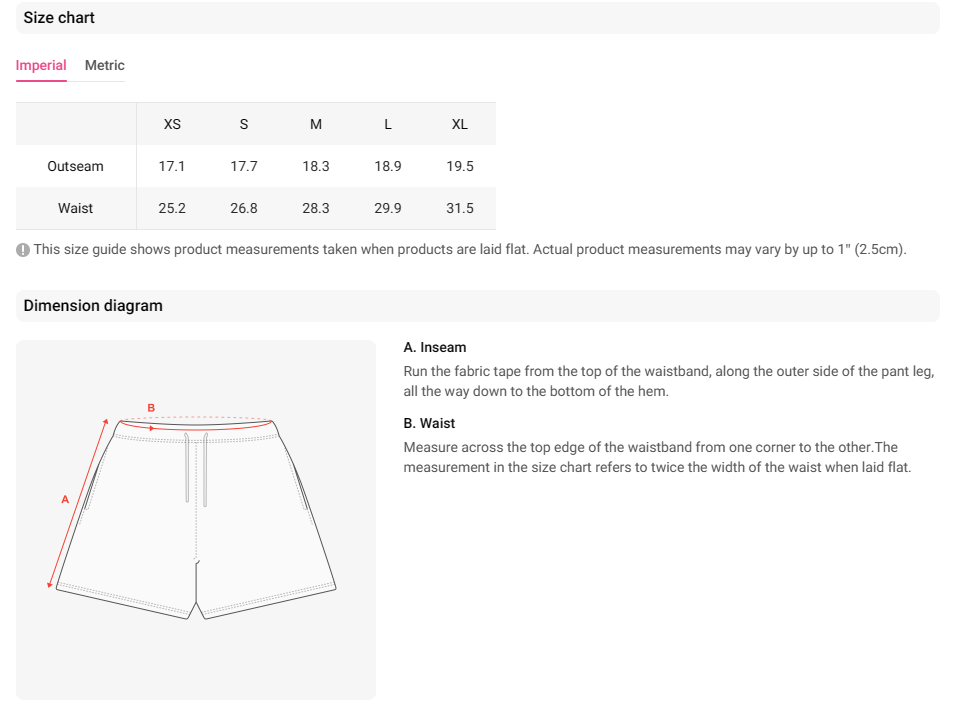Click the A. Inseam description heading
This screenshot has height=718, width=954.
(x=434, y=347)
